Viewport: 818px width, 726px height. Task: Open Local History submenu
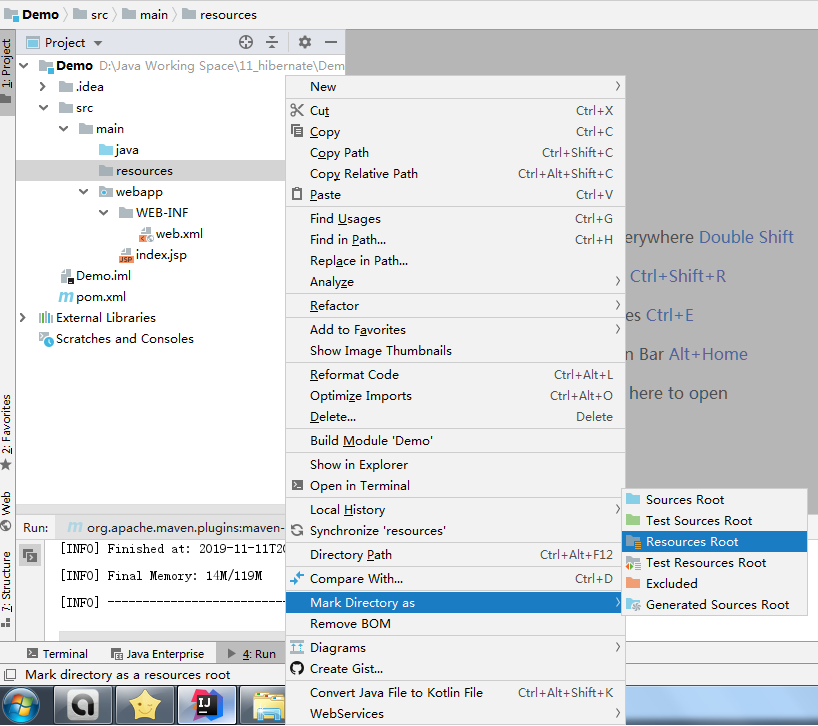click(x=455, y=510)
